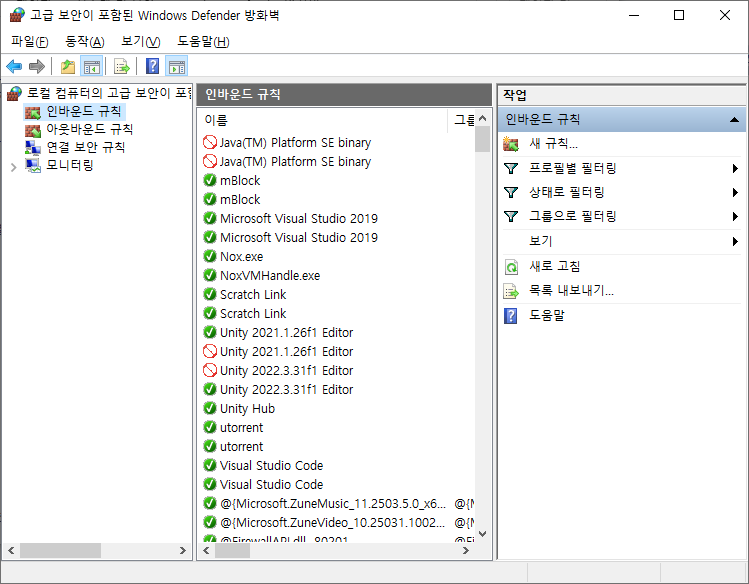Click 프로필별 필터링 action text

tap(572, 168)
